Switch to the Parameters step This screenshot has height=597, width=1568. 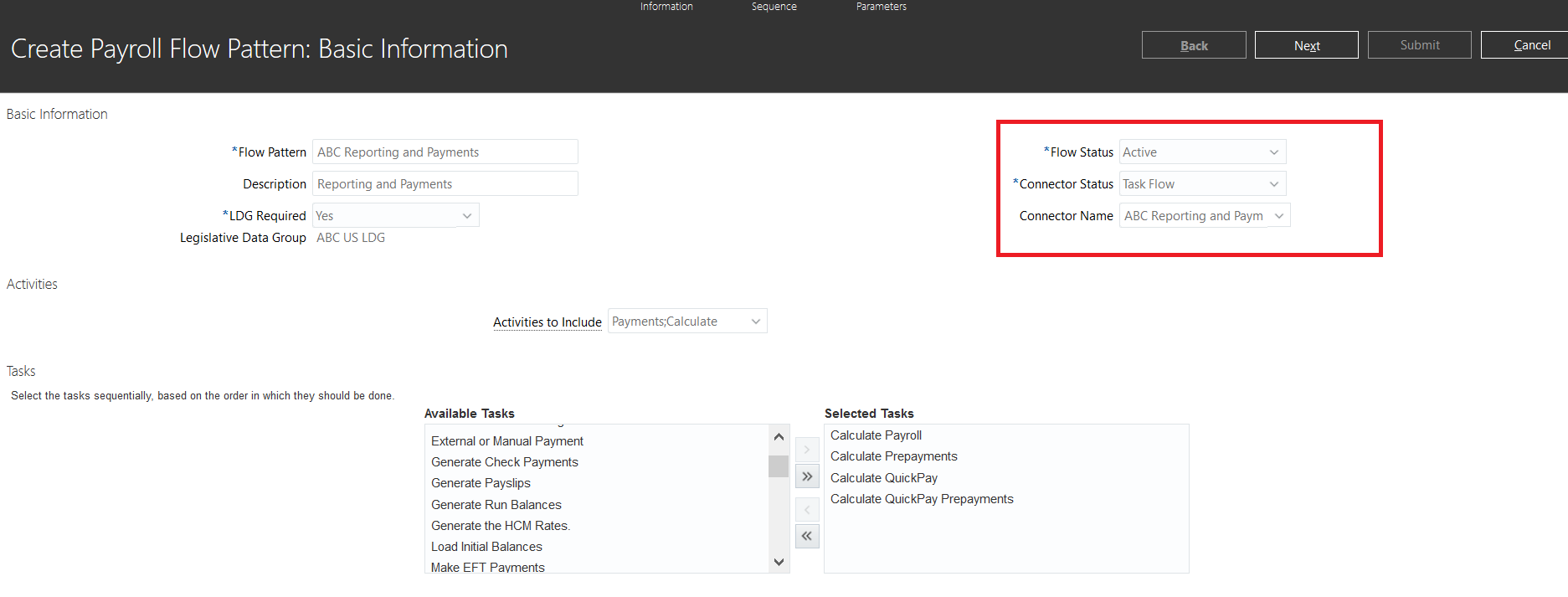point(881,7)
